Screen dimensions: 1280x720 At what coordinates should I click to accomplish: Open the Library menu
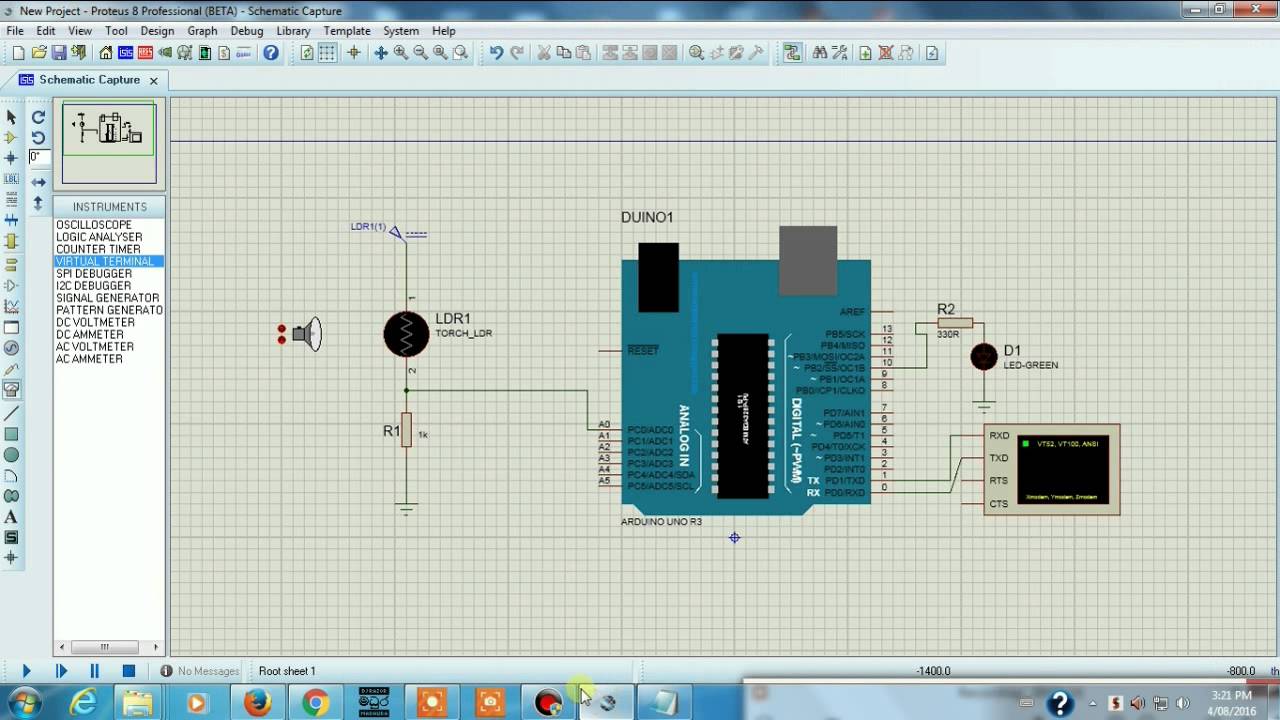pos(293,31)
